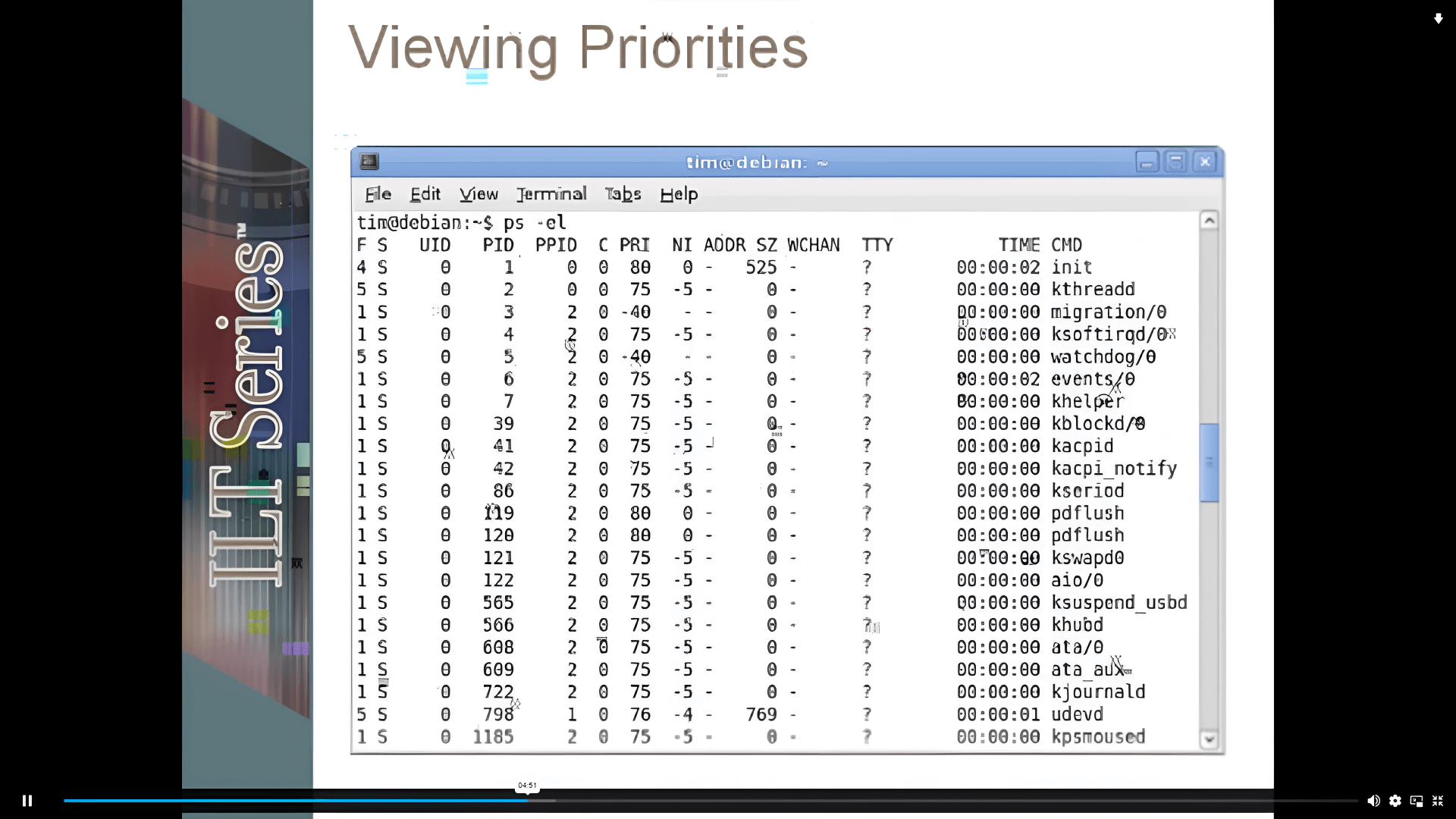
Task: Open the Edit menu
Action: tap(424, 194)
